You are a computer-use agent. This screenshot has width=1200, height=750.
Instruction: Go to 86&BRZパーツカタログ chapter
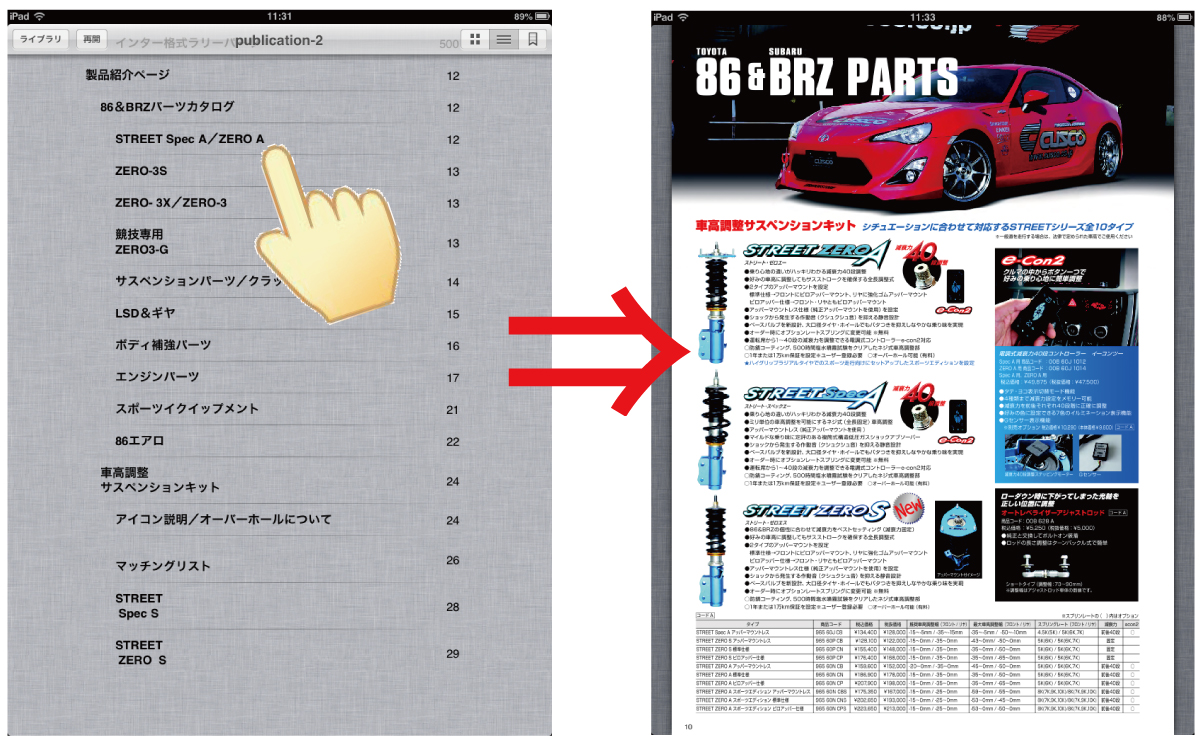coord(167,107)
